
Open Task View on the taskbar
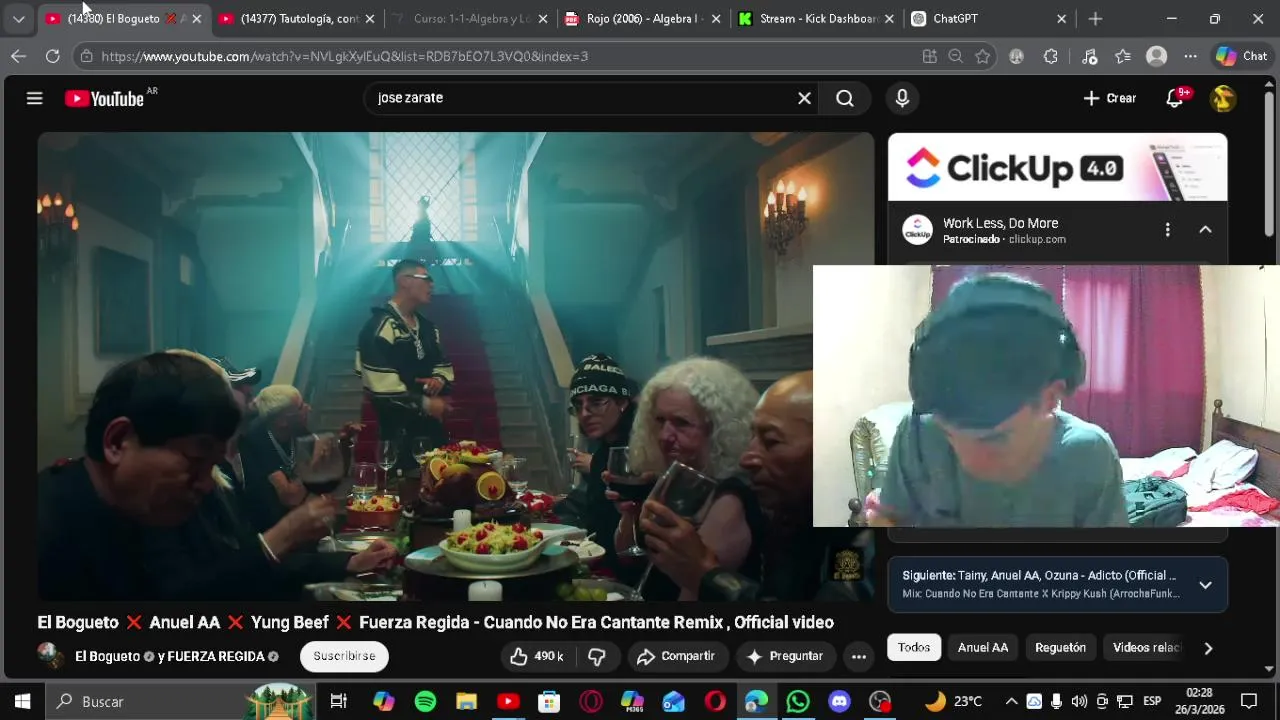338,701
